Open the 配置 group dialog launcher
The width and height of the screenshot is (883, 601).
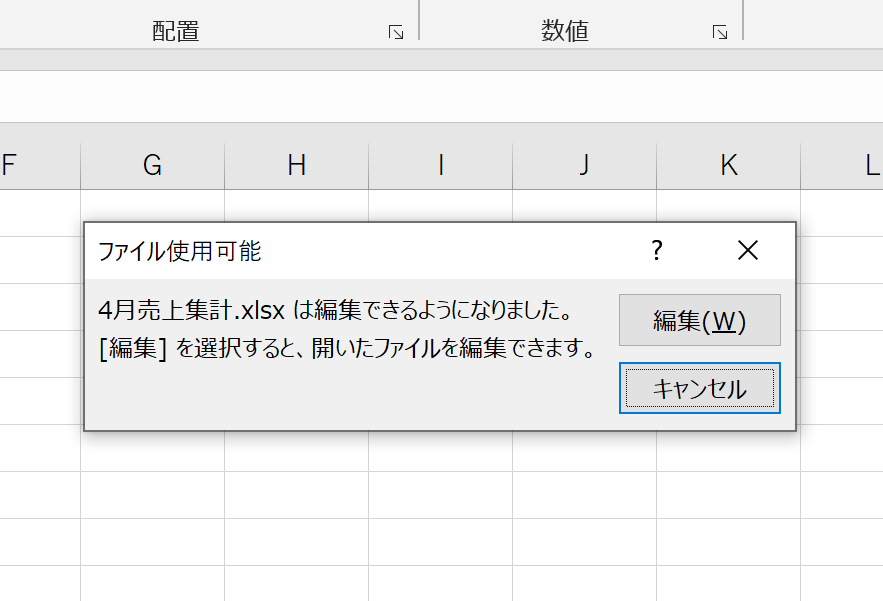point(396,33)
